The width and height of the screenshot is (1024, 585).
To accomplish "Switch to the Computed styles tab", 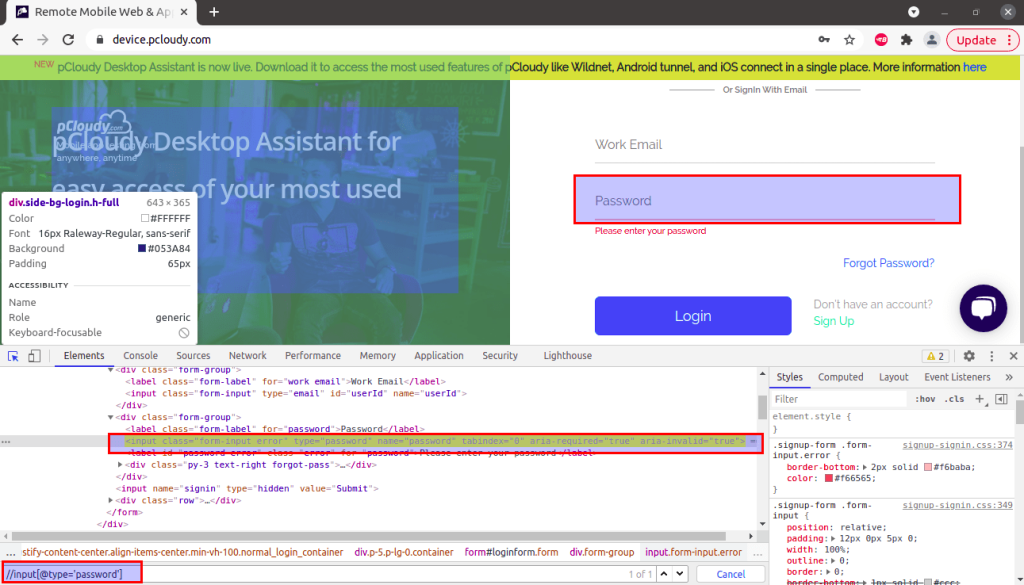I will 840,377.
